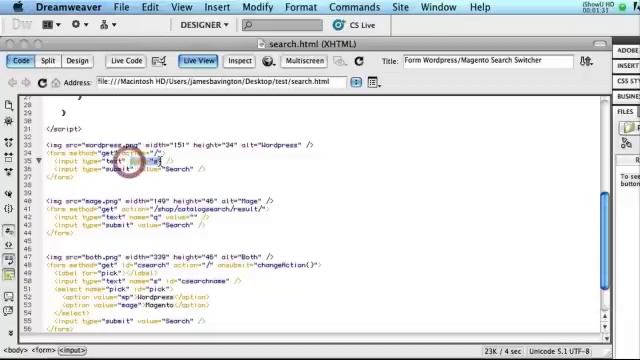Select the form tag in tag selector
The image size is (640, 360).
[x=44, y=350]
